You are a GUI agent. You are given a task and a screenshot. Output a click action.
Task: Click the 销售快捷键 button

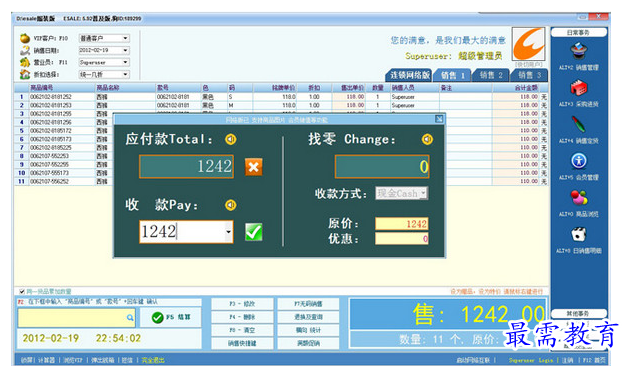[x=242, y=343]
